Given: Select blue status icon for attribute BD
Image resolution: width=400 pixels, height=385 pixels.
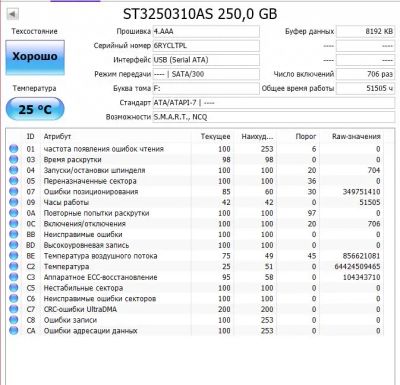Looking at the screenshot, I should (x=14, y=245).
